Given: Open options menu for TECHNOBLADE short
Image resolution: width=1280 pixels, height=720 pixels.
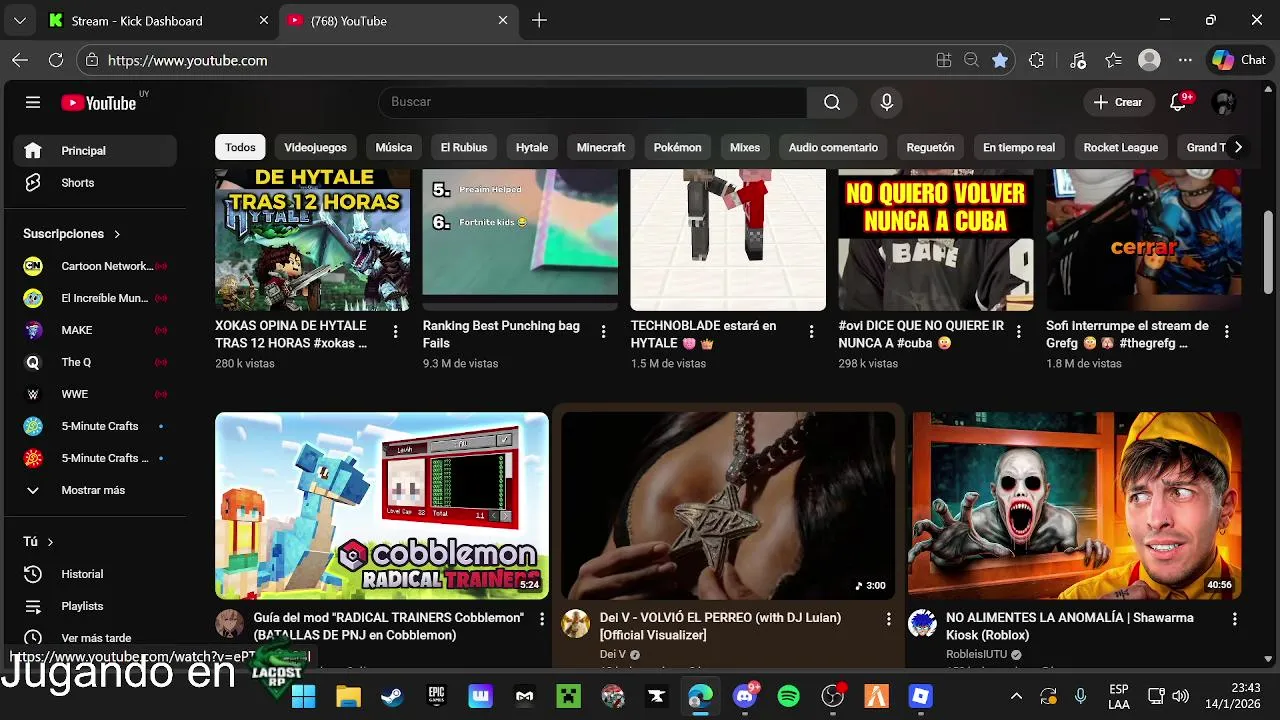Looking at the screenshot, I should point(812,332).
